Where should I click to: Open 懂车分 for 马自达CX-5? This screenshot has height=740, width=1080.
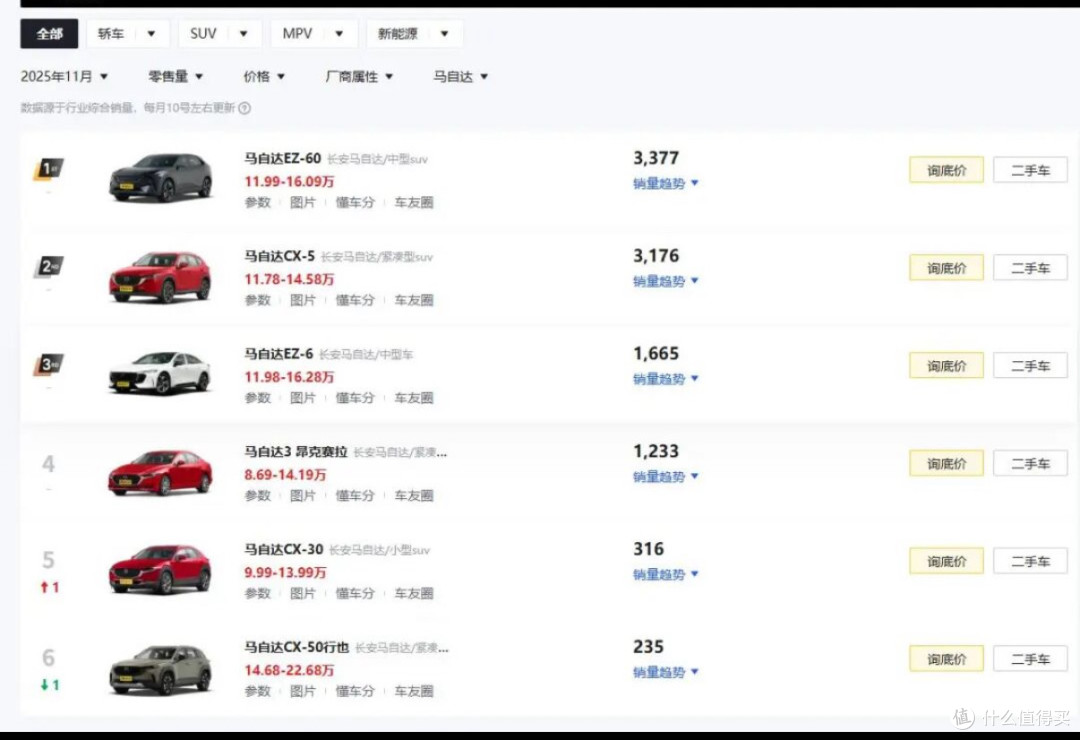pyautogui.click(x=355, y=300)
